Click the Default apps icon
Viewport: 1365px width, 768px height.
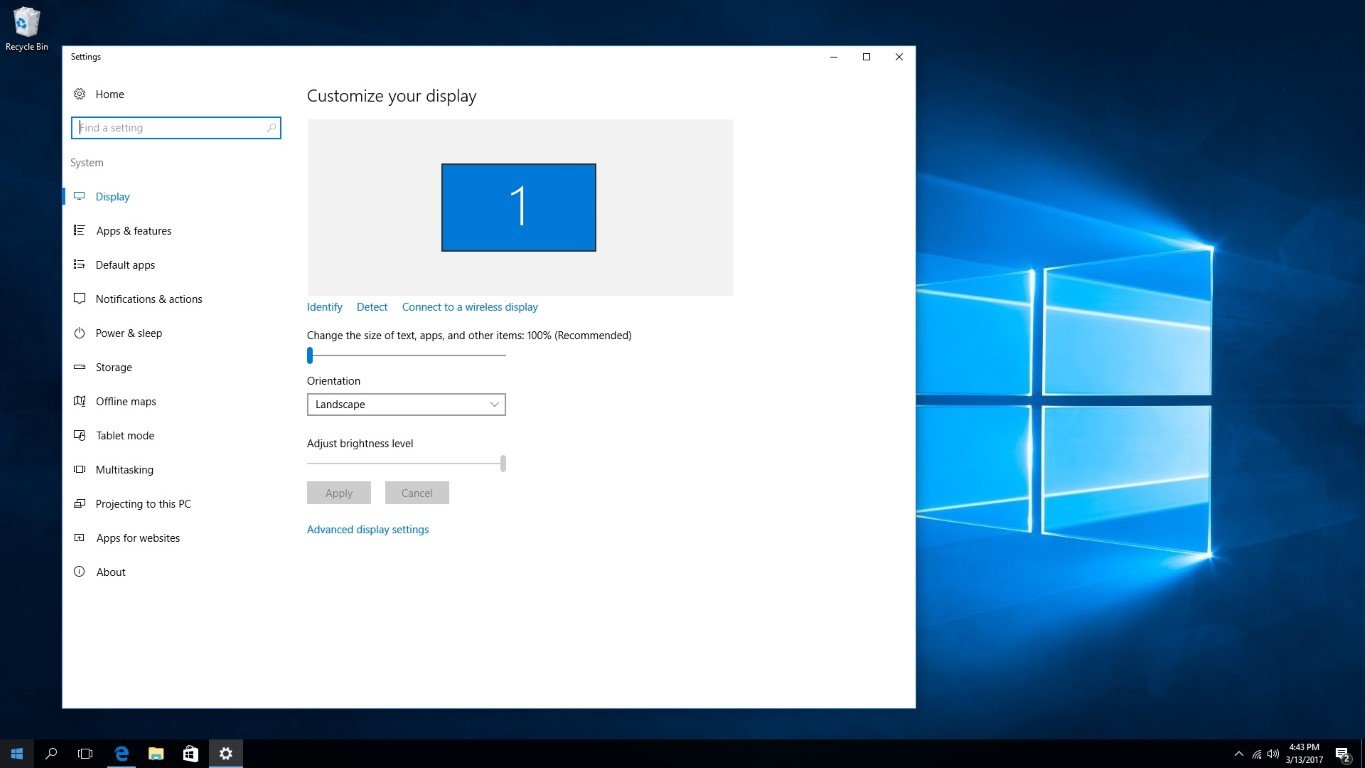pyautogui.click(x=79, y=265)
